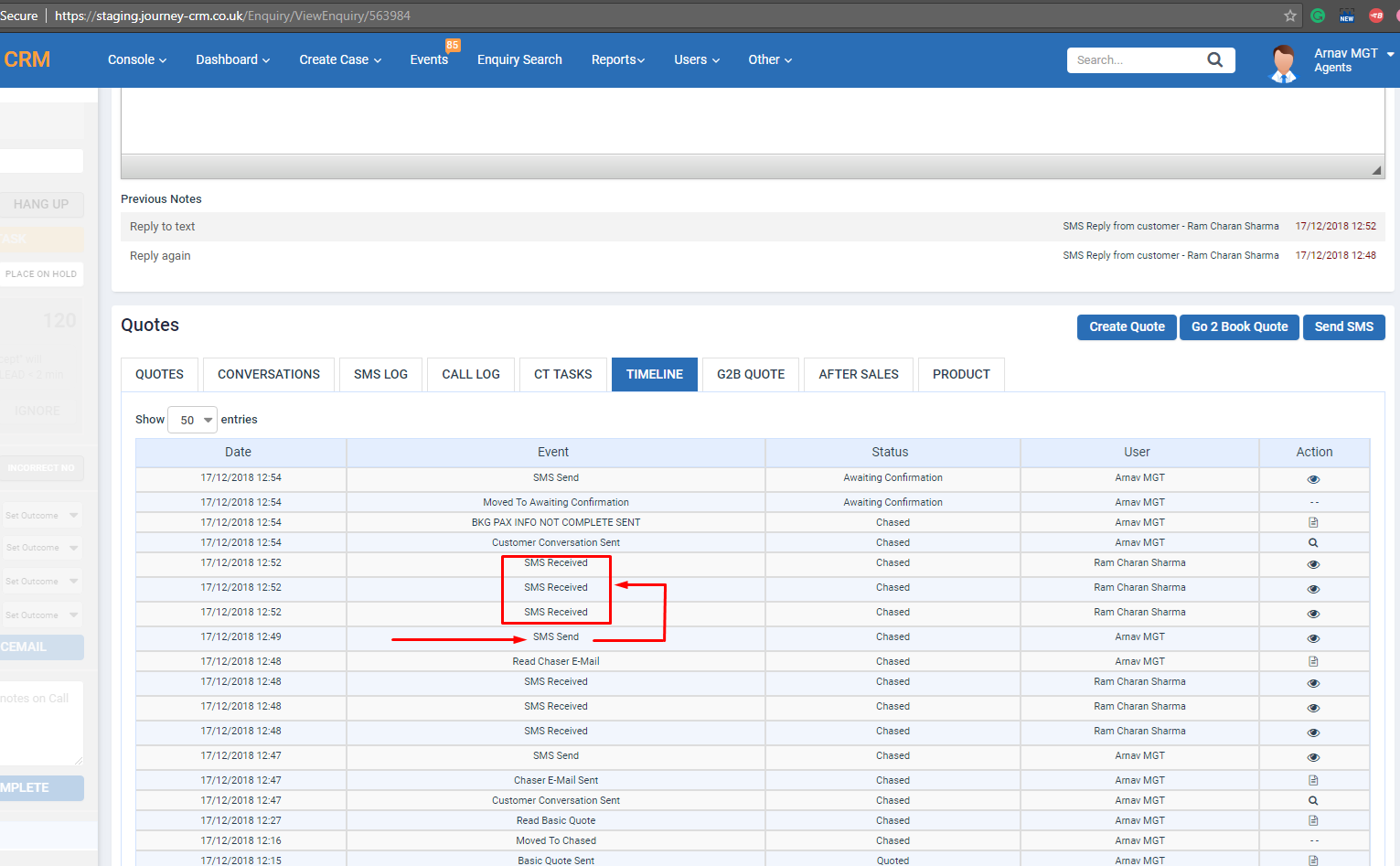Click the eye icon for 12:54 SMS Send row
The image size is (1400, 866).
(1313, 479)
